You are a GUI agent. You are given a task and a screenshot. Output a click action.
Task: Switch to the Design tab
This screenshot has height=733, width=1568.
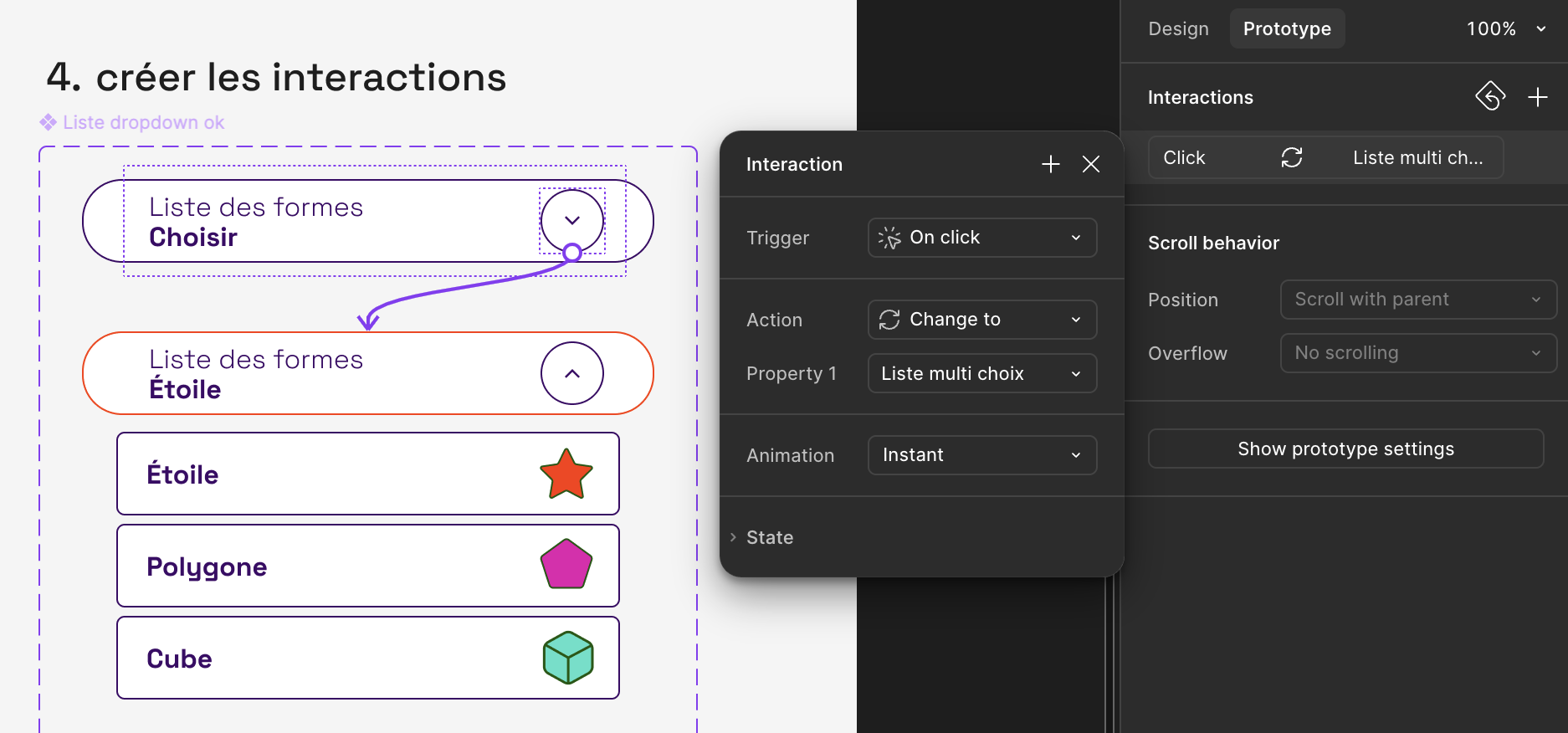1178,28
